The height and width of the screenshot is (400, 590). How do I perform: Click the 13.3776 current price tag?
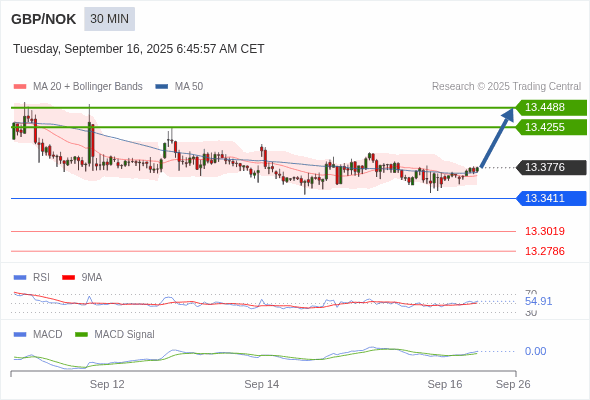[551, 167]
